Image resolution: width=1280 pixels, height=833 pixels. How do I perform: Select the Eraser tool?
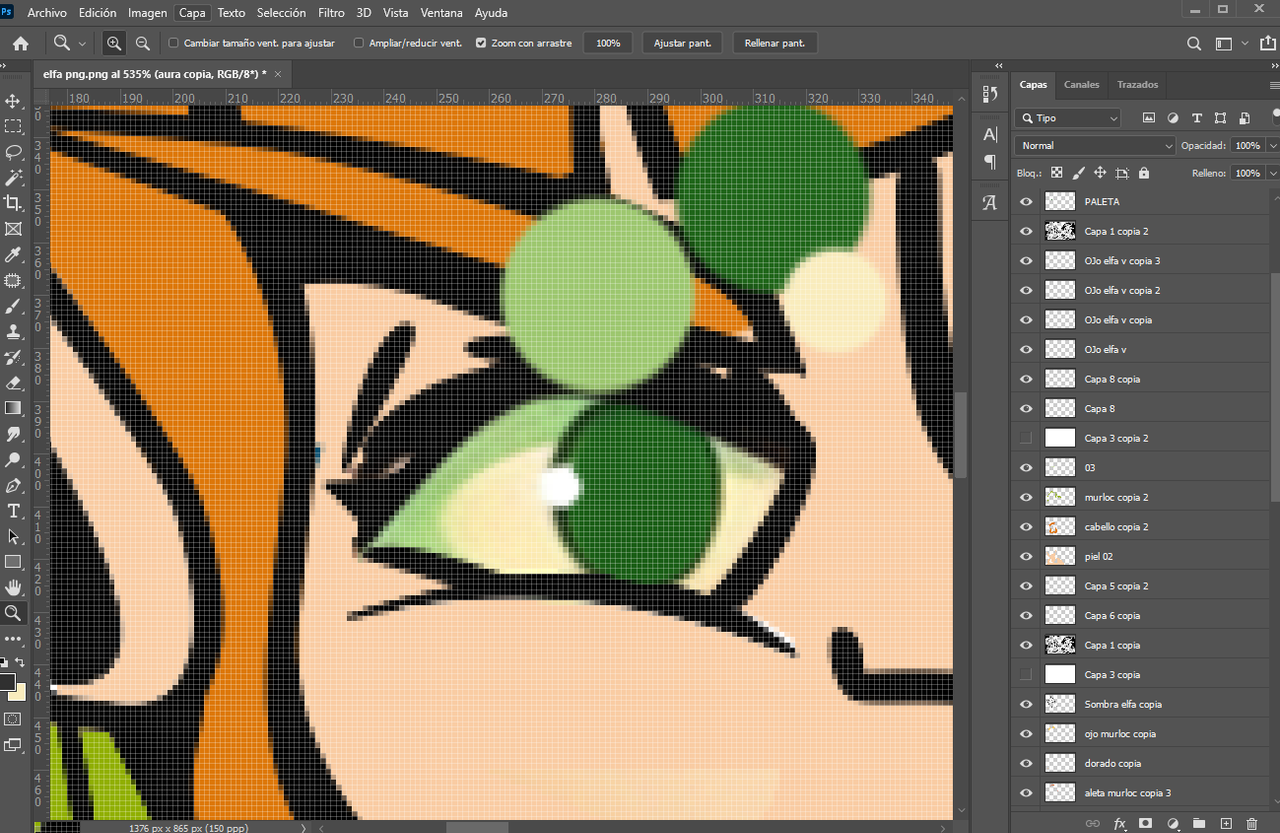(x=14, y=383)
